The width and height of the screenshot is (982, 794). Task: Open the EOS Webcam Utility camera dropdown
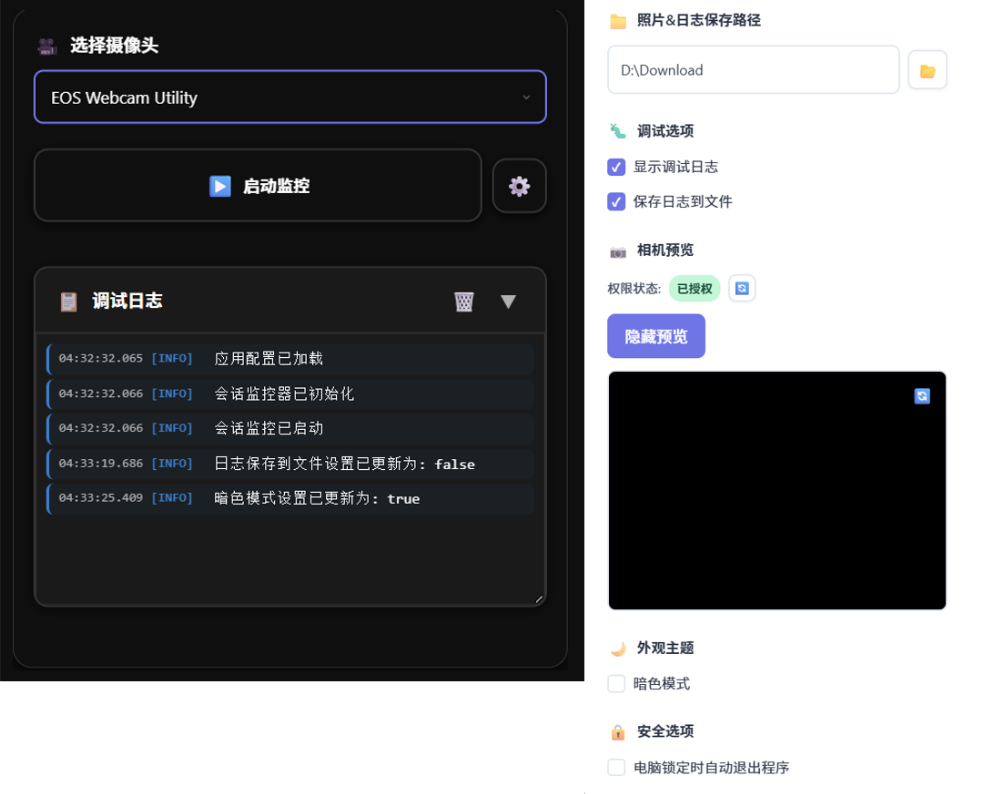point(290,97)
